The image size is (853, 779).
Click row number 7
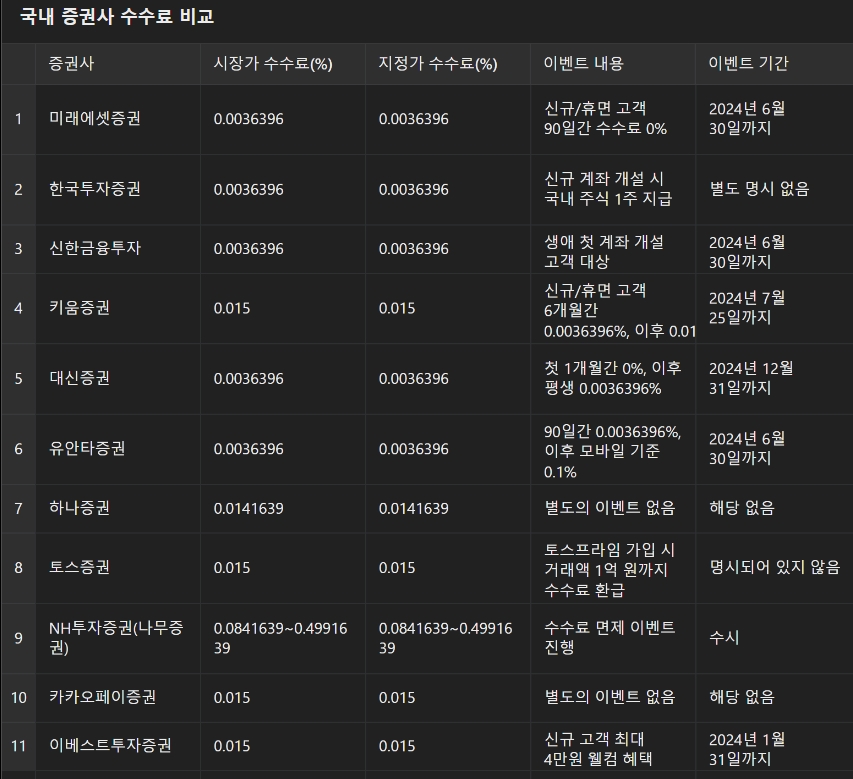point(18,508)
